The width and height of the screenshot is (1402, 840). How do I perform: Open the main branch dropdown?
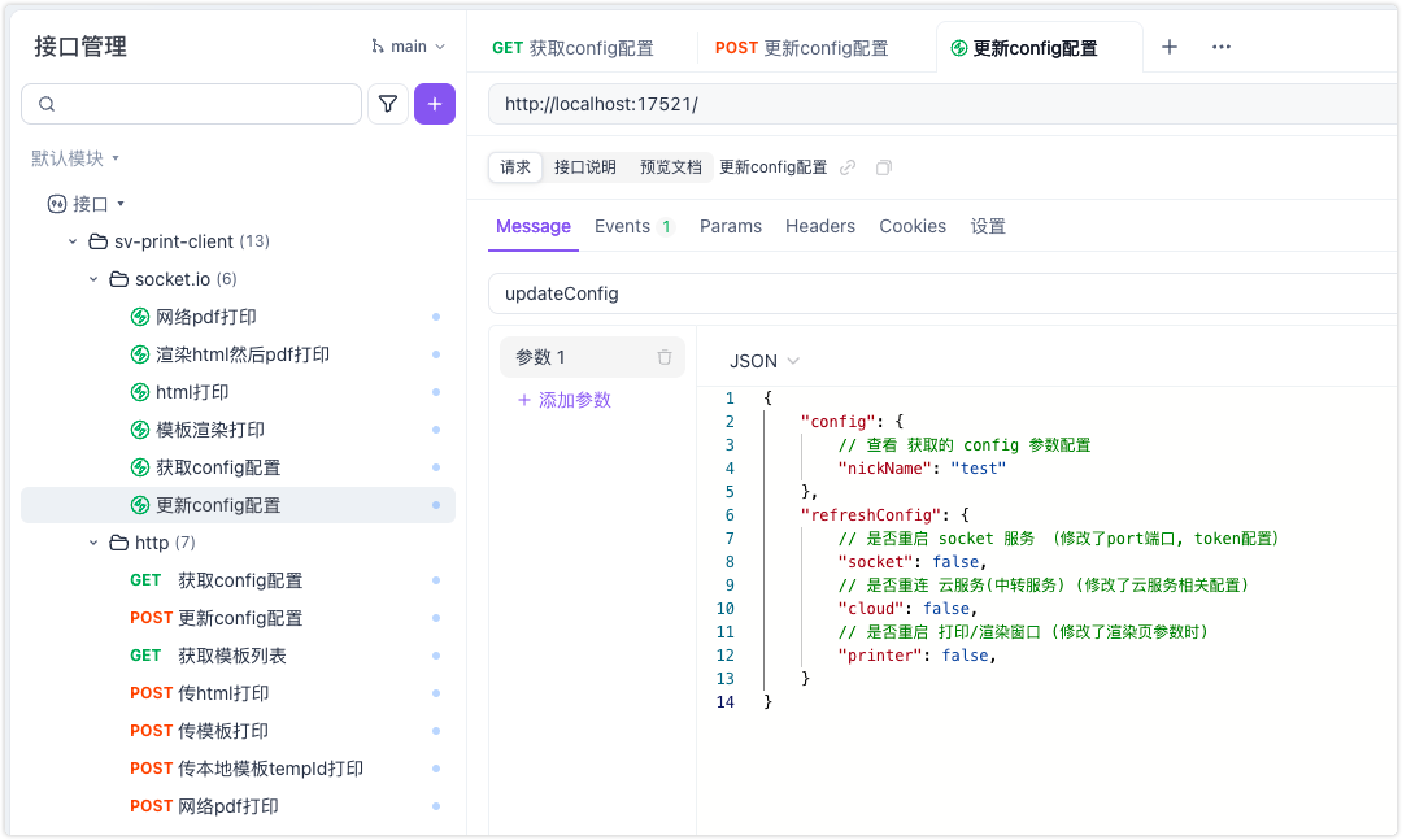pyautogui.click(x=408, y=47)
